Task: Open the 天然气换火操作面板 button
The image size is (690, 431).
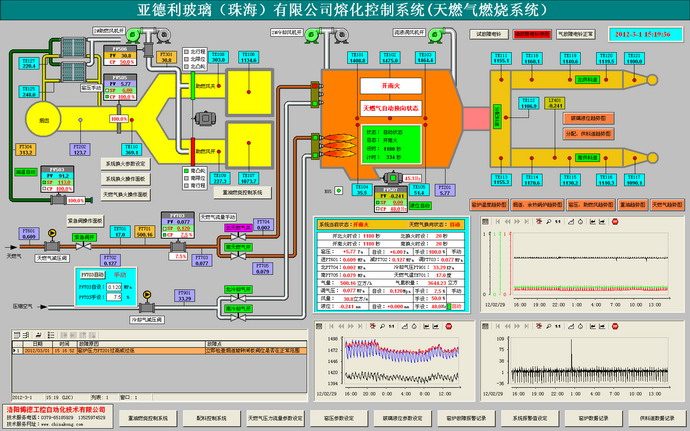Action: click(125, 194)
